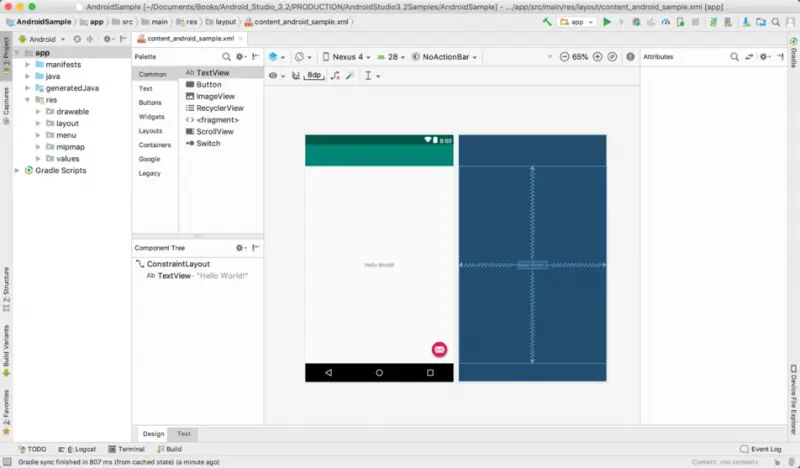Click the pink mail floating action button

coord(439,349)
